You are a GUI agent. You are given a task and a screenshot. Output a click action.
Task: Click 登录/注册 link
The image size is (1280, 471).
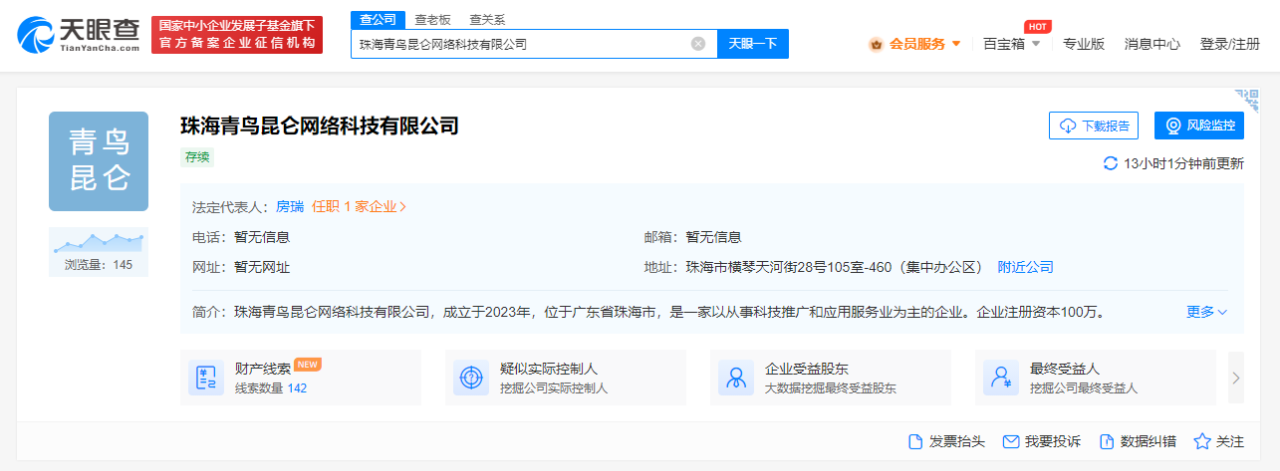coord(1230,44)
